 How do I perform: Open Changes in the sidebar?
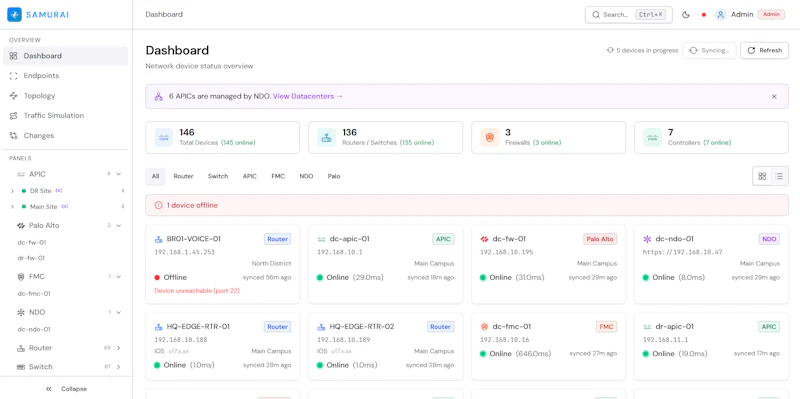pos(65,135)
